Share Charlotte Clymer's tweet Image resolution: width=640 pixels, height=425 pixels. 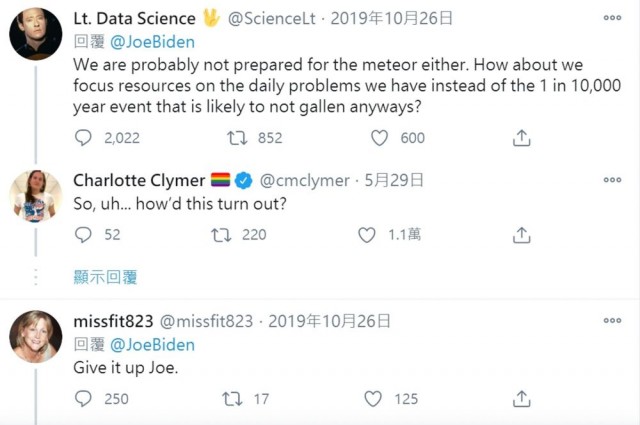(x=521, y=235)
